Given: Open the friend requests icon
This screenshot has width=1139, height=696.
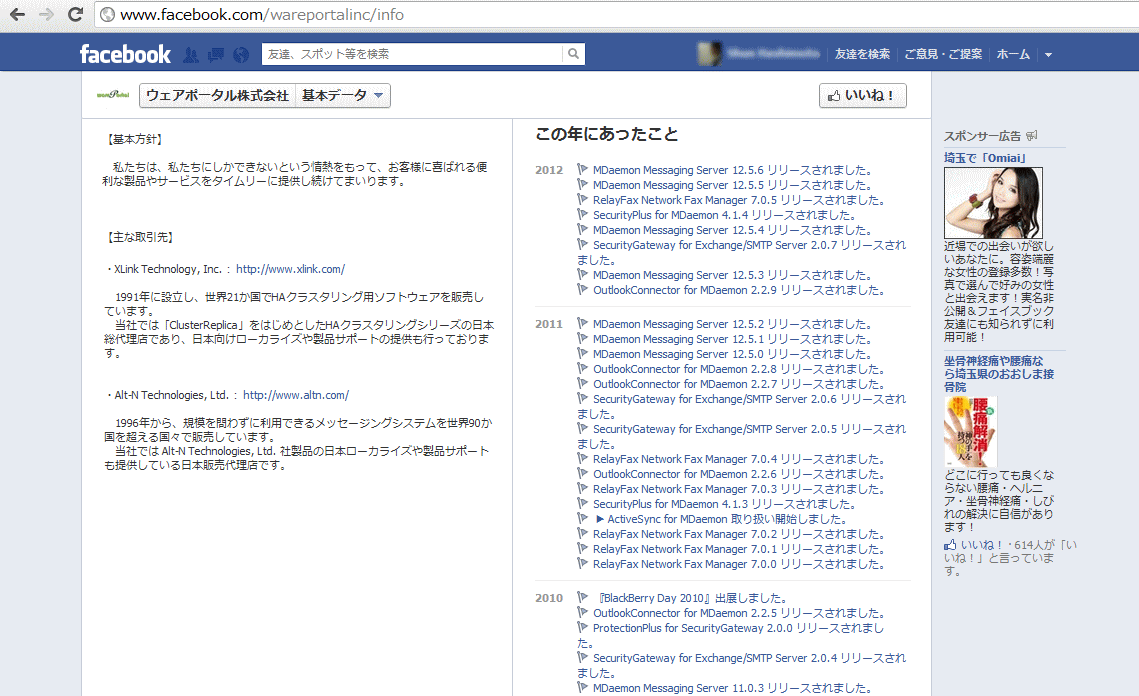Looking at the screenshot, I should point(190,54).
